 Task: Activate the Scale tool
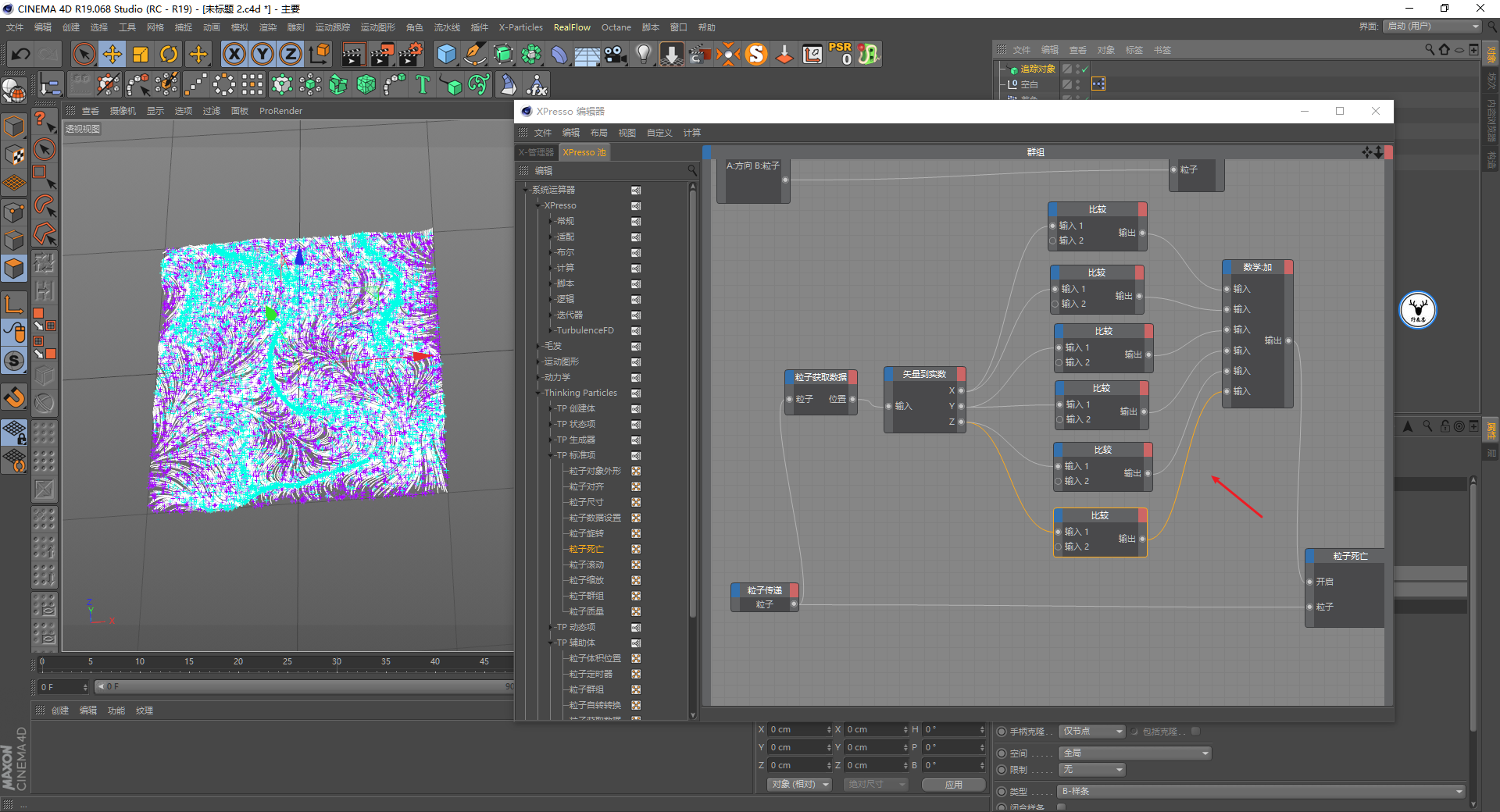pos(141,54)
